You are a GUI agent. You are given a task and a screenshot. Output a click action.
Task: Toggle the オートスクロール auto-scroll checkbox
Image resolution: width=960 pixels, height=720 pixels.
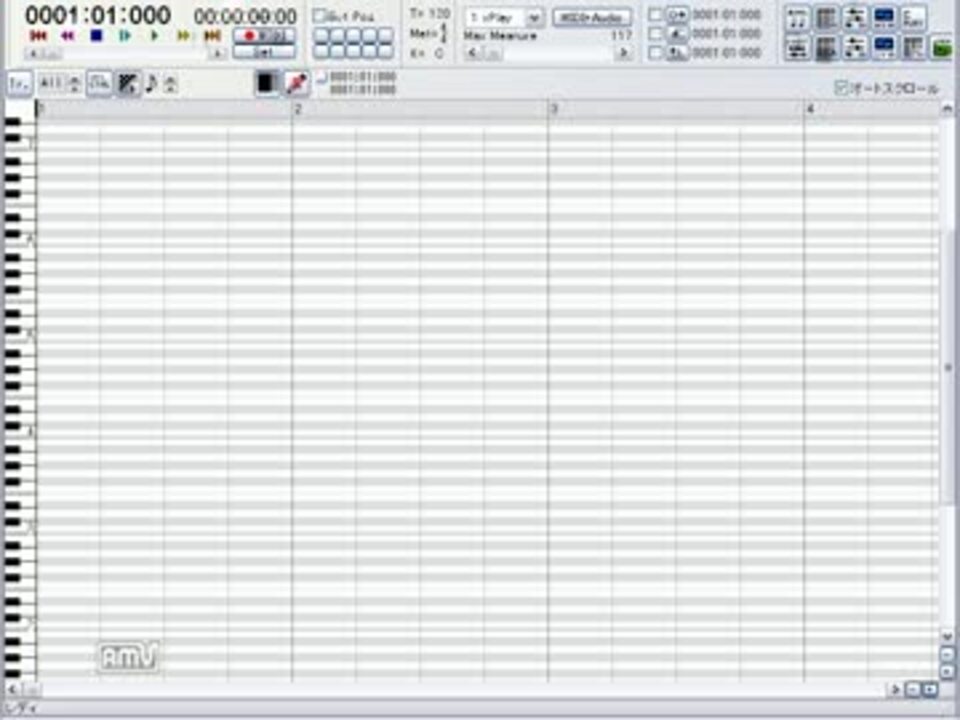[x=842, y=88]
